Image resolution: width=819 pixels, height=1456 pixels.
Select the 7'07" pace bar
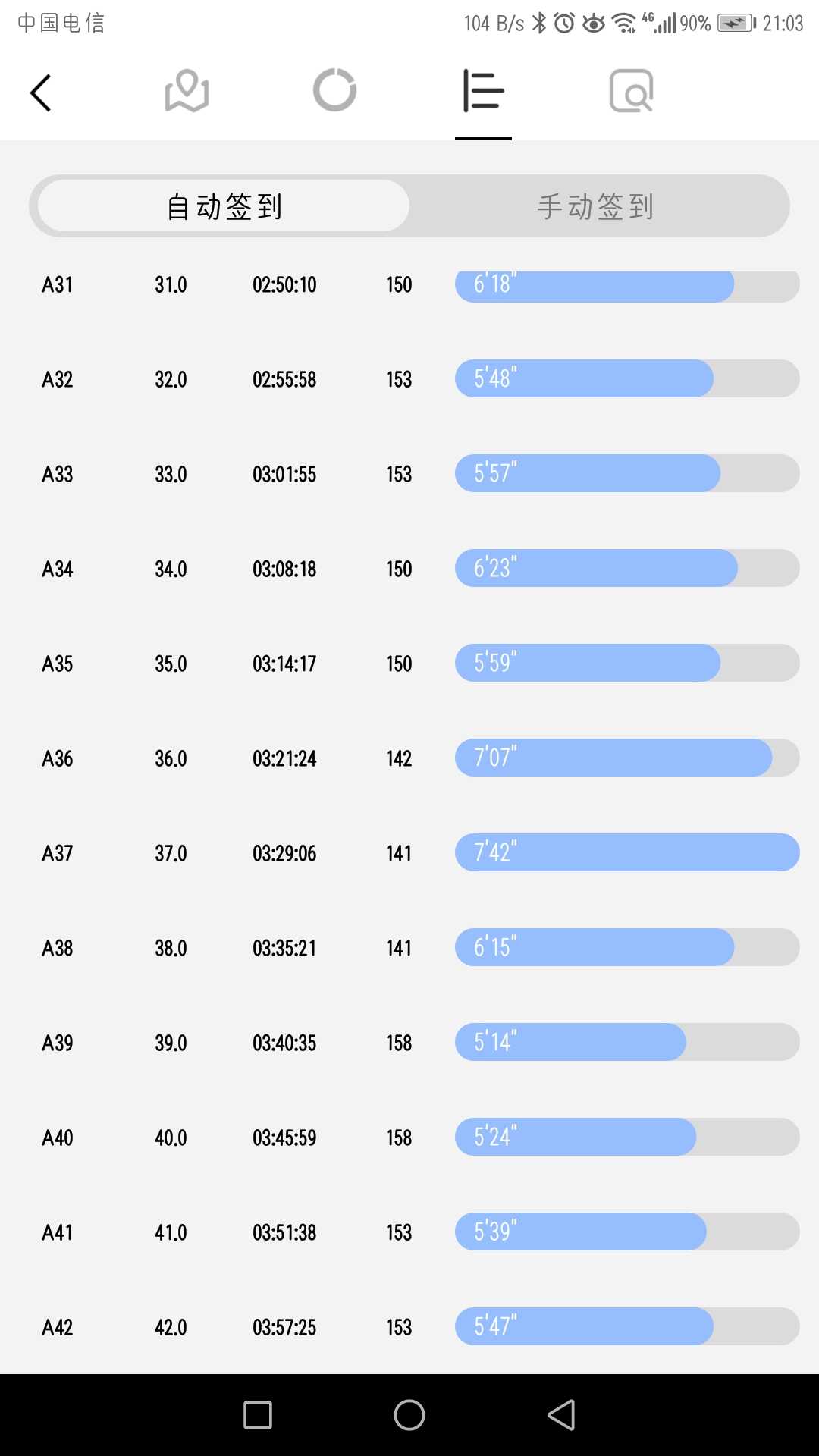tap(627, 758)
